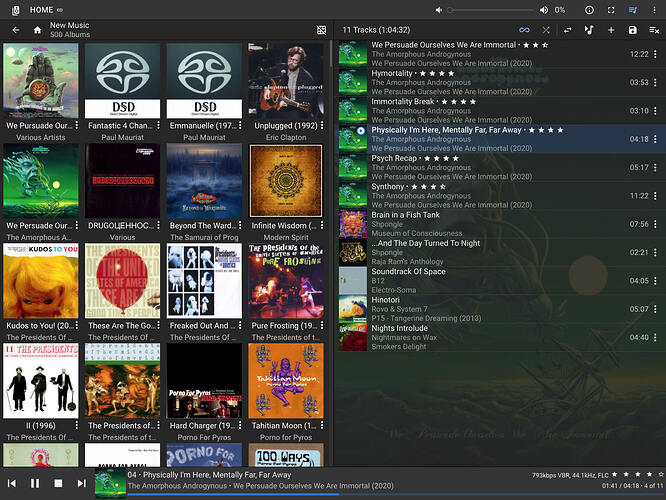666x500 pixels.
Task: Click HOME player name in title bar
Action: (41, 10)
